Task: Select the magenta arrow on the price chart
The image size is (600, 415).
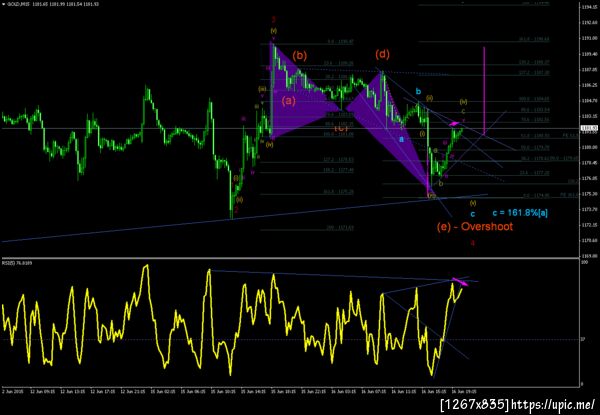Action: [453, 124]
